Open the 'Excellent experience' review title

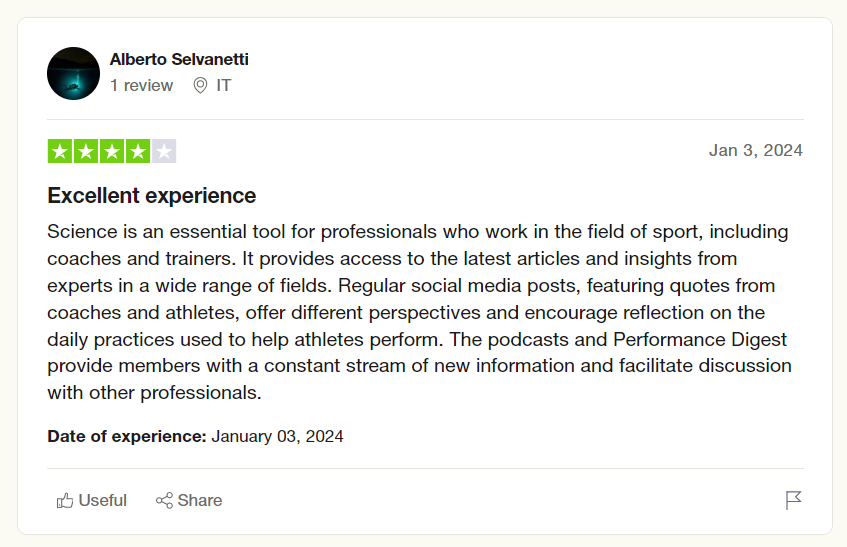[x=152, y=195]
